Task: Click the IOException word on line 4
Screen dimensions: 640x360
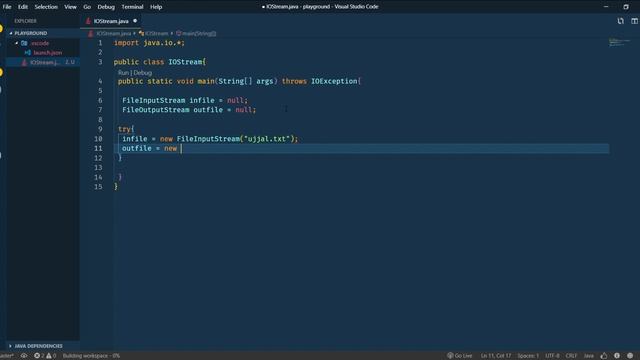Action: coord(334,81)
